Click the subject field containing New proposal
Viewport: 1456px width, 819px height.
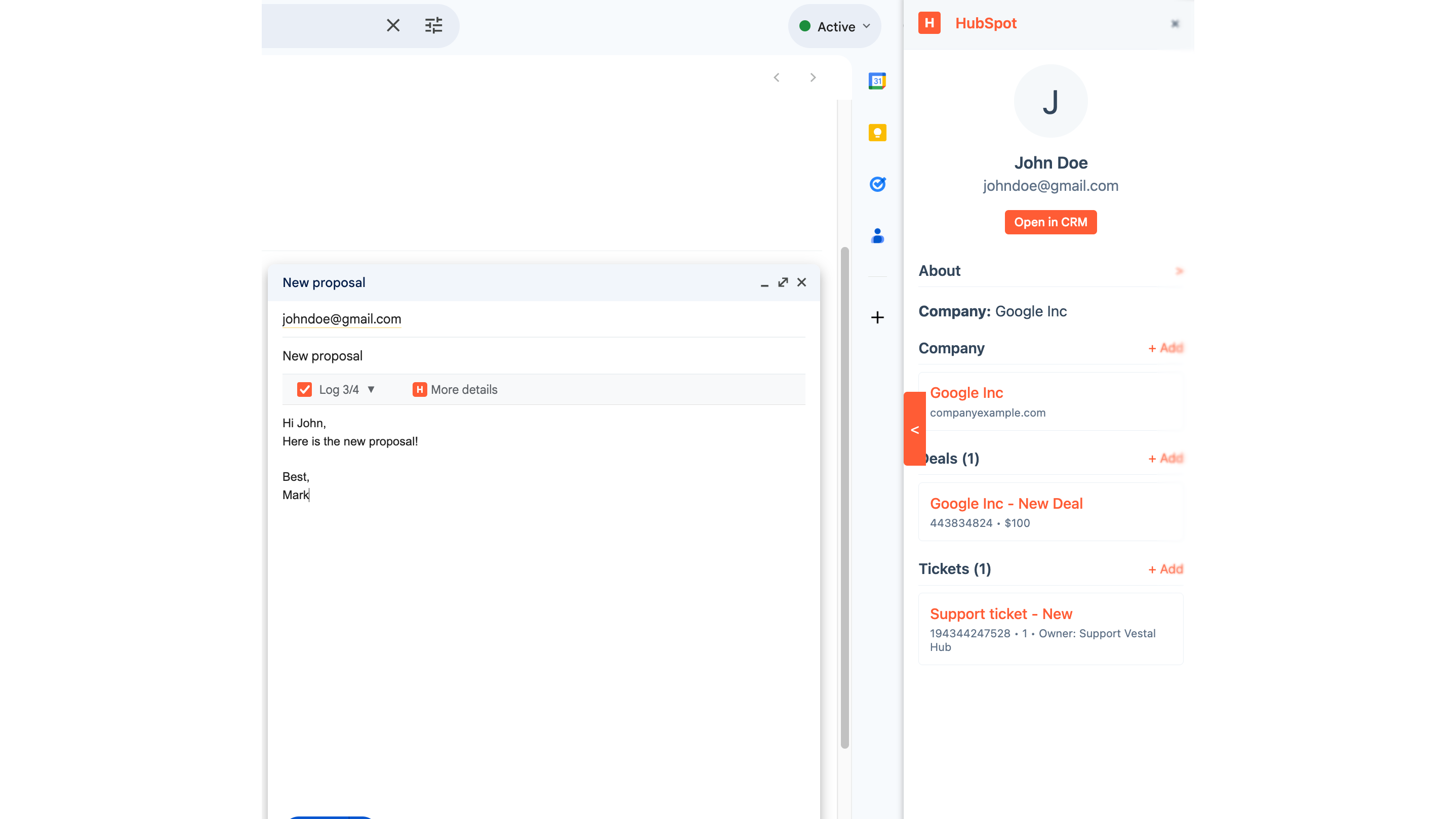coord(322,355)
